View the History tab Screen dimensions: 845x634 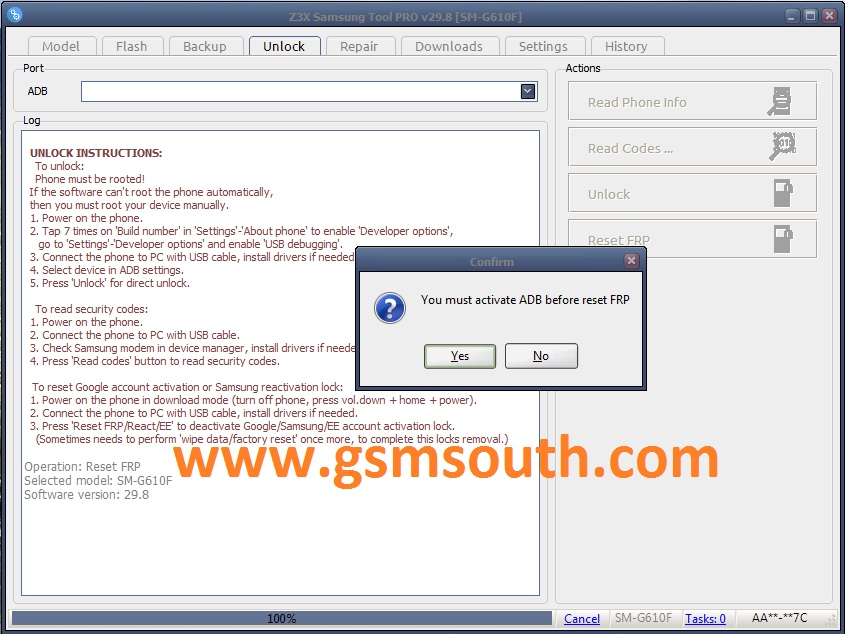coord(626,46)
